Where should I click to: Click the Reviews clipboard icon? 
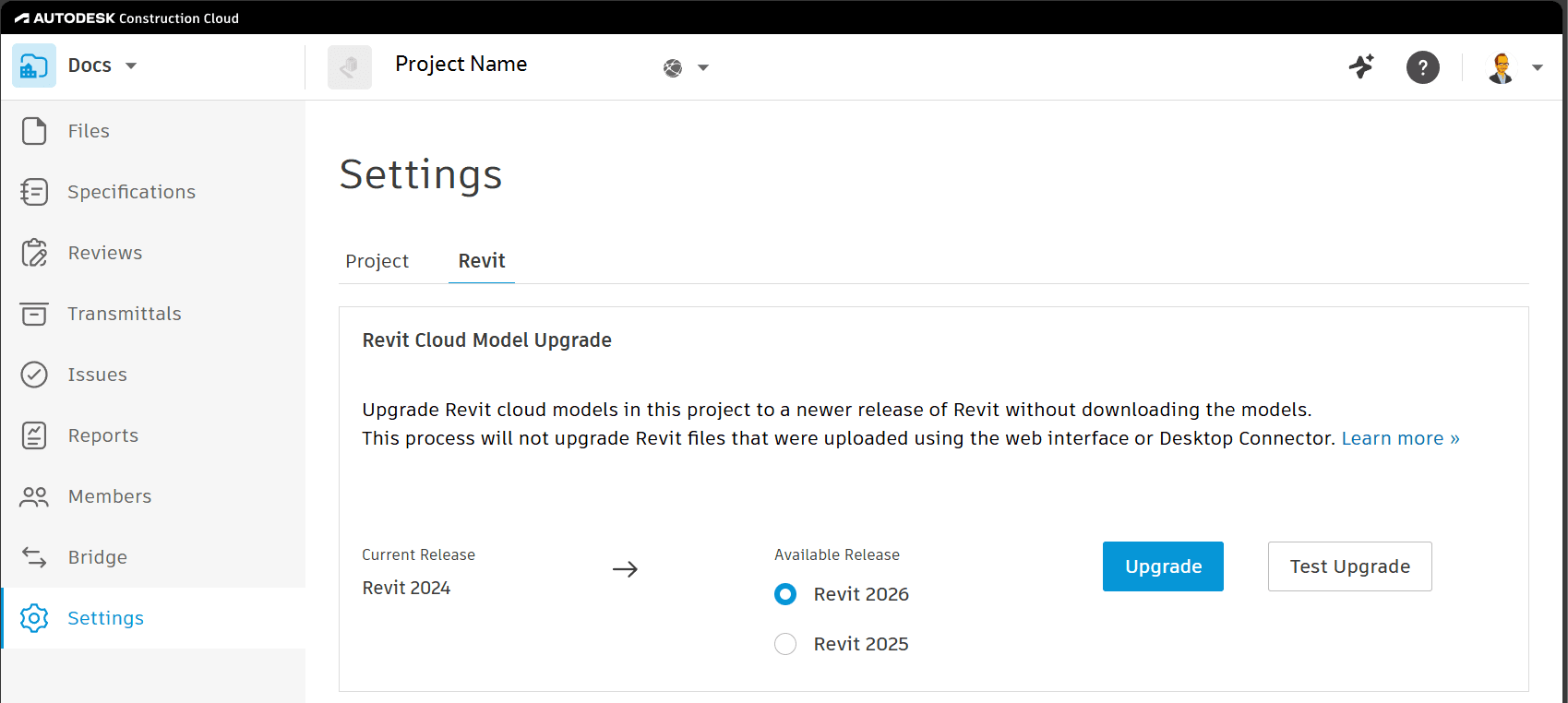(34, 253)
